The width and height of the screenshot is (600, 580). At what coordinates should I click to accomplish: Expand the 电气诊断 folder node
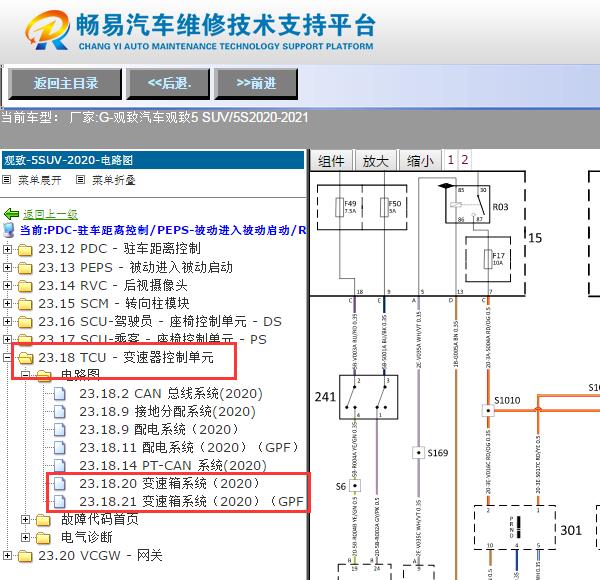point(25,537)
